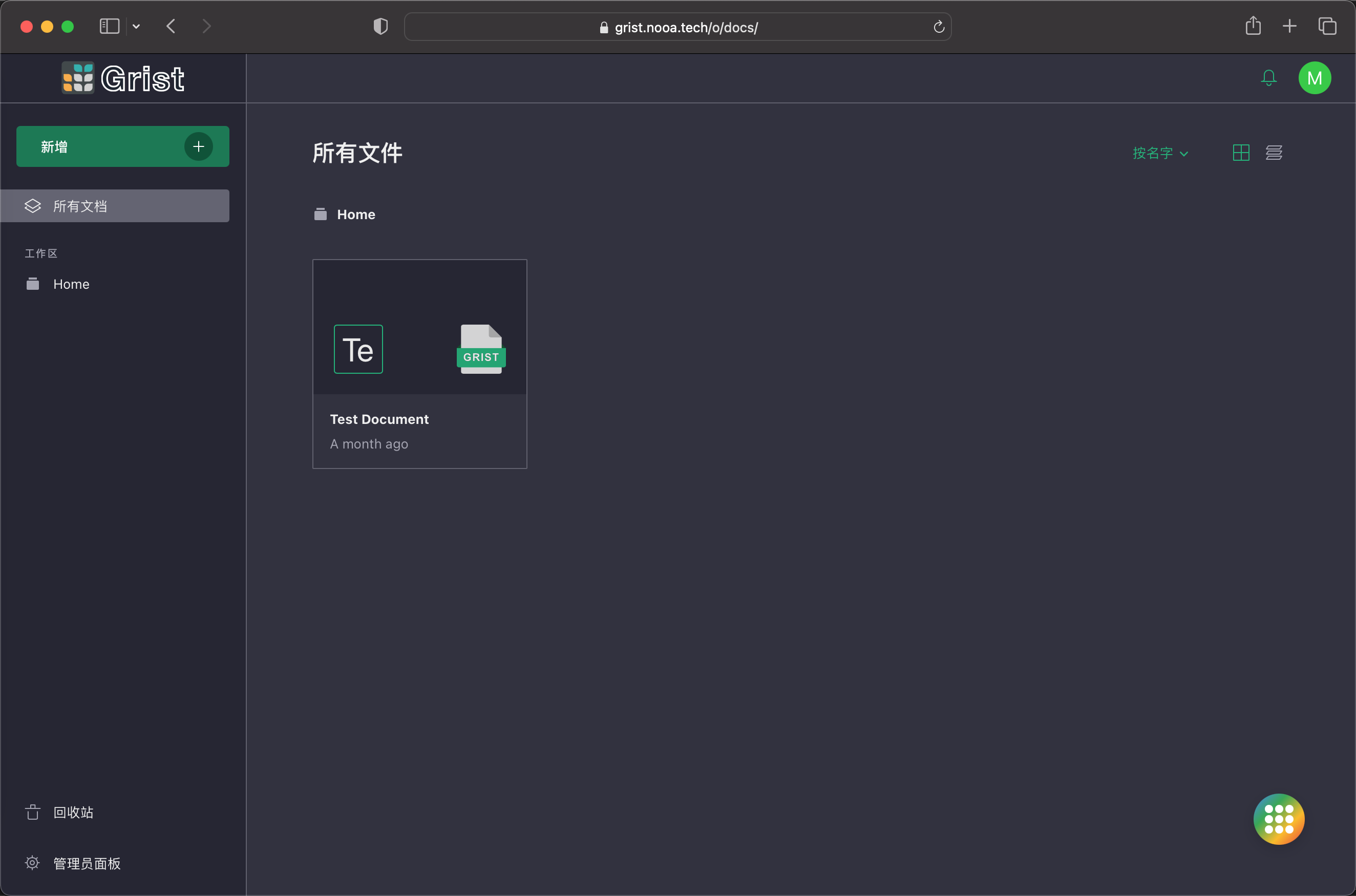This screenshot has width=1356, height=896.
Task: Click the colorful dots floating button
Action: (x=1278, y=818)
